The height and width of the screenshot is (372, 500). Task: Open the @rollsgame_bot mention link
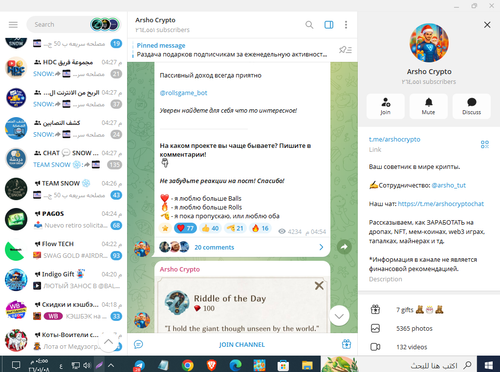click(183, 93)
